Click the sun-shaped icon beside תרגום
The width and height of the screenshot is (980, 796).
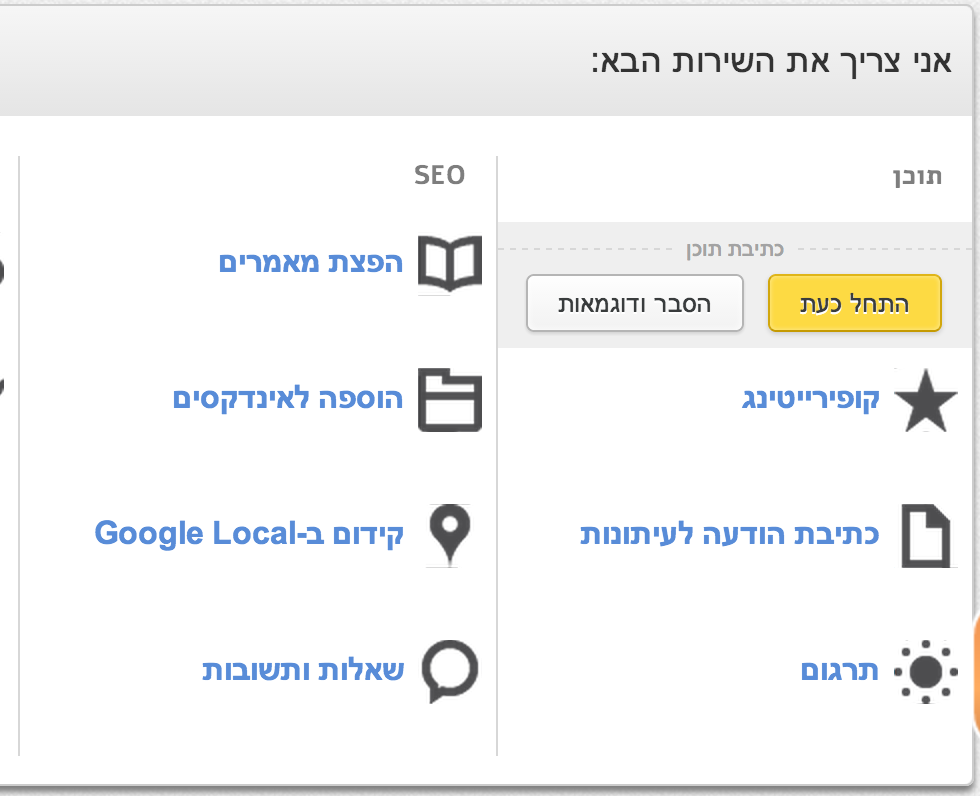(x=926, y=672)
